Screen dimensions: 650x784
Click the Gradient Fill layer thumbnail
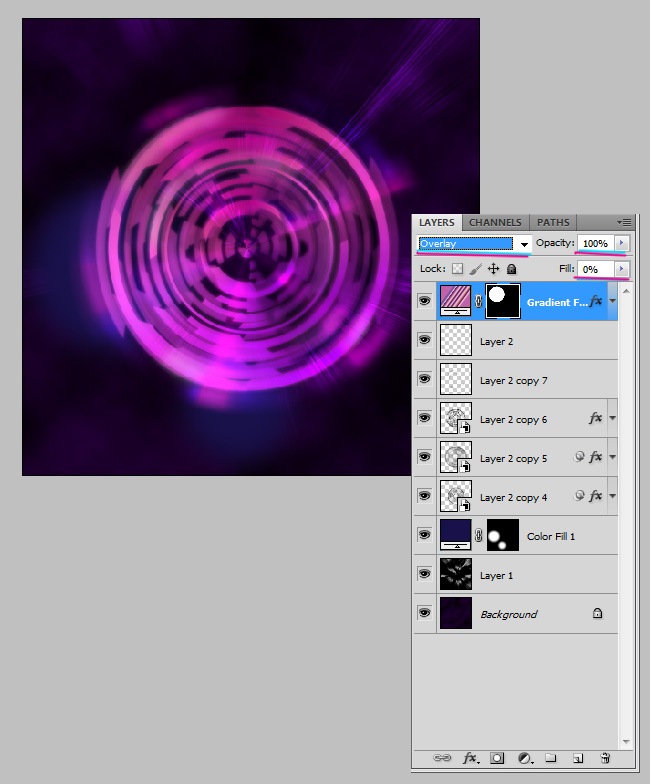coord(456,301)
